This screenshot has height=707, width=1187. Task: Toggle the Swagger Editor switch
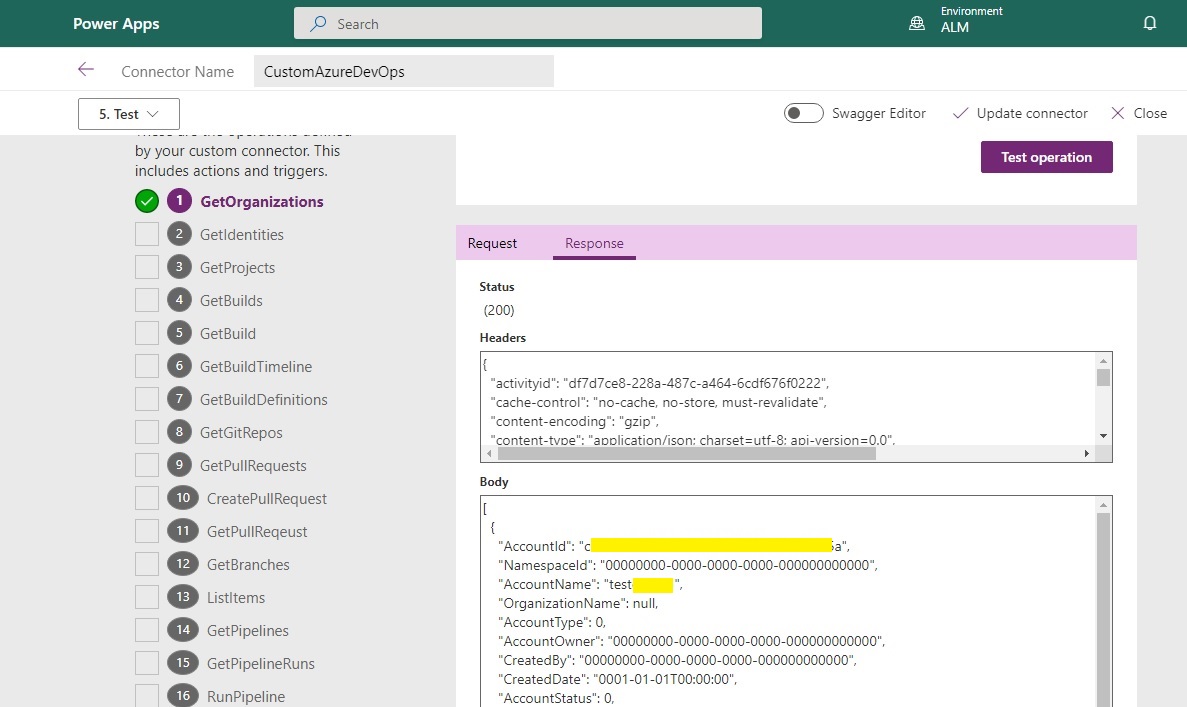click(803, 113)
